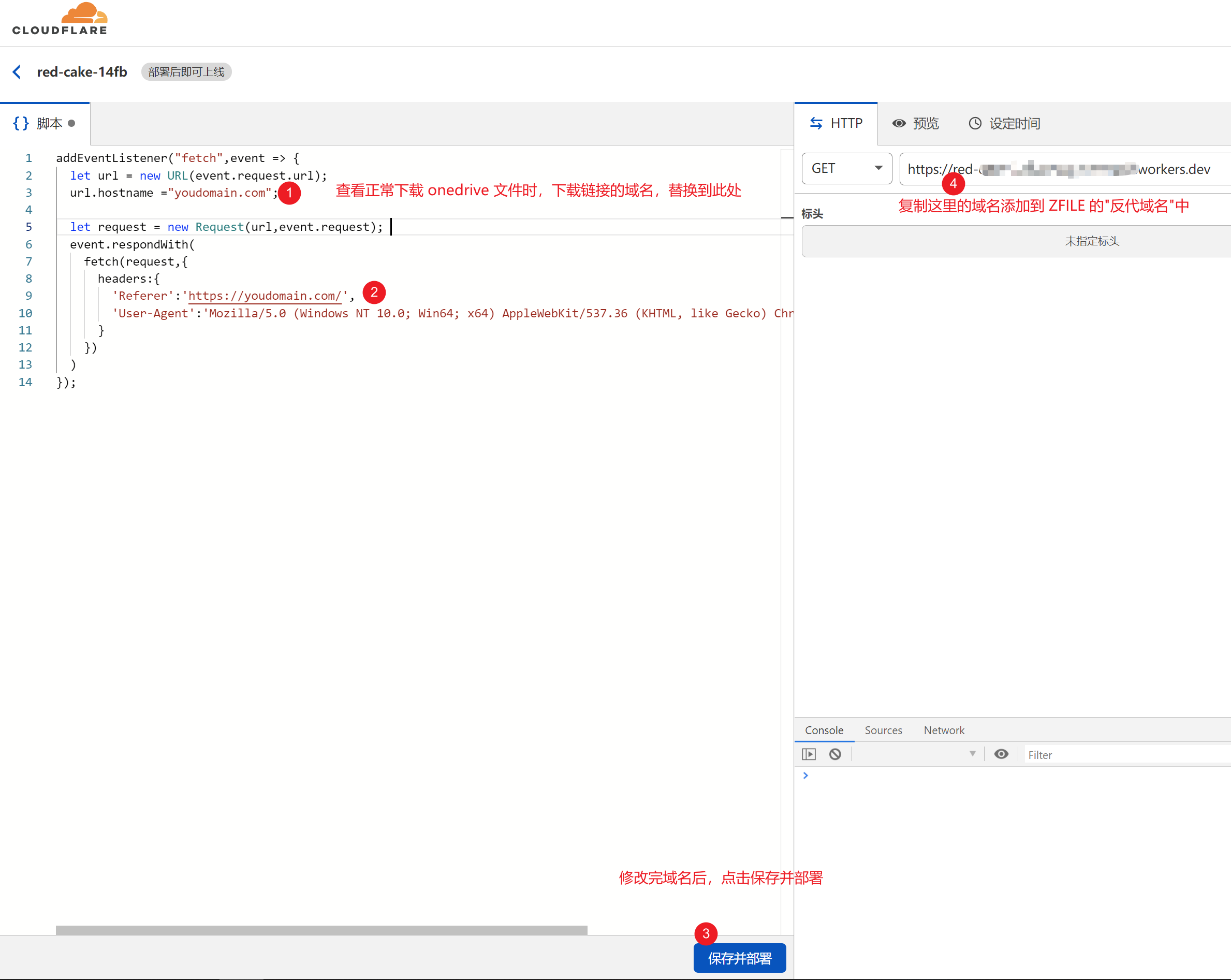Open the 设定时间 schedule tab

[x=1004, y=123]
